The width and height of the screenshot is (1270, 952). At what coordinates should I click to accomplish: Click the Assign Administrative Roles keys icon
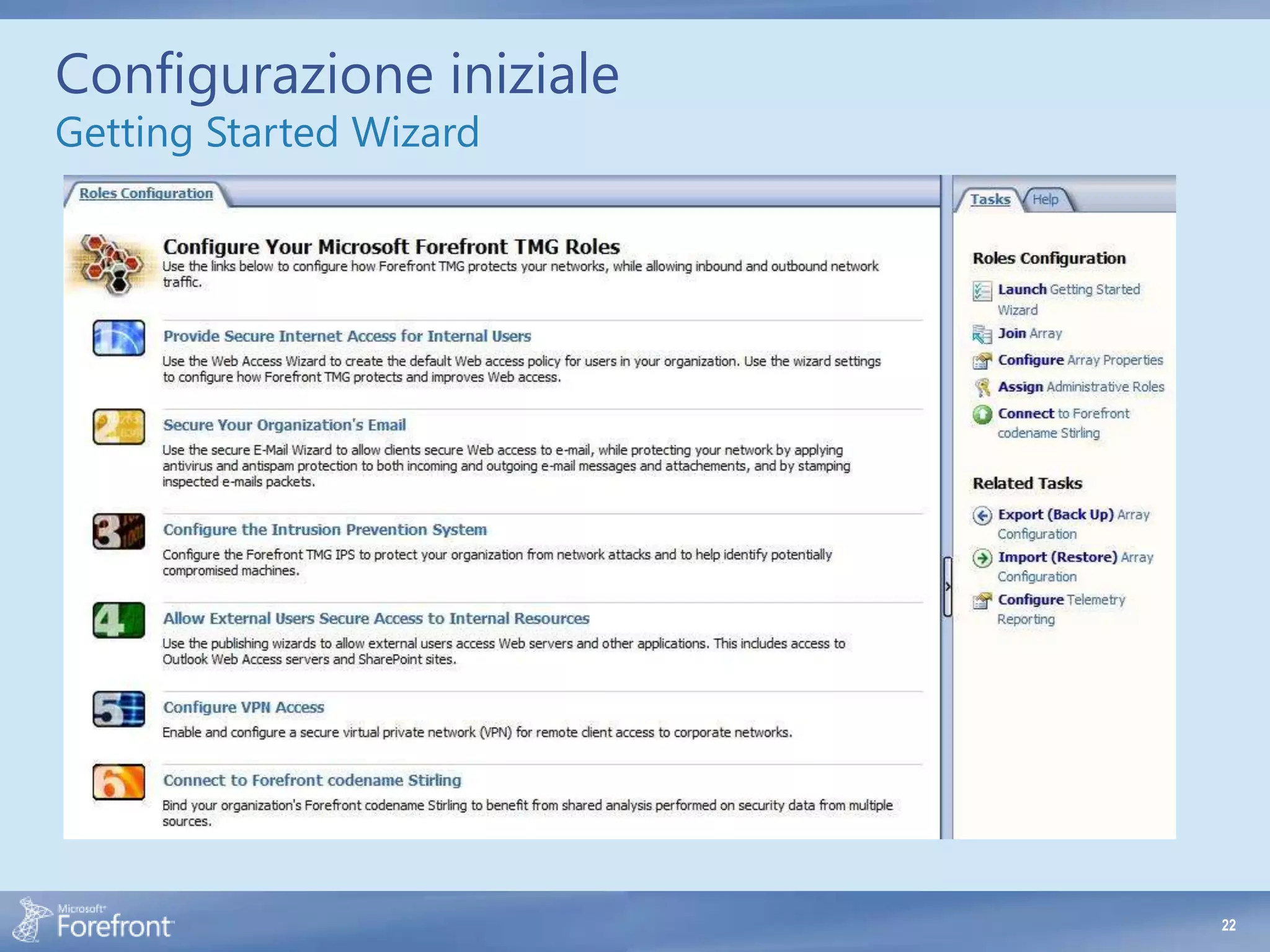click(982, 388)
